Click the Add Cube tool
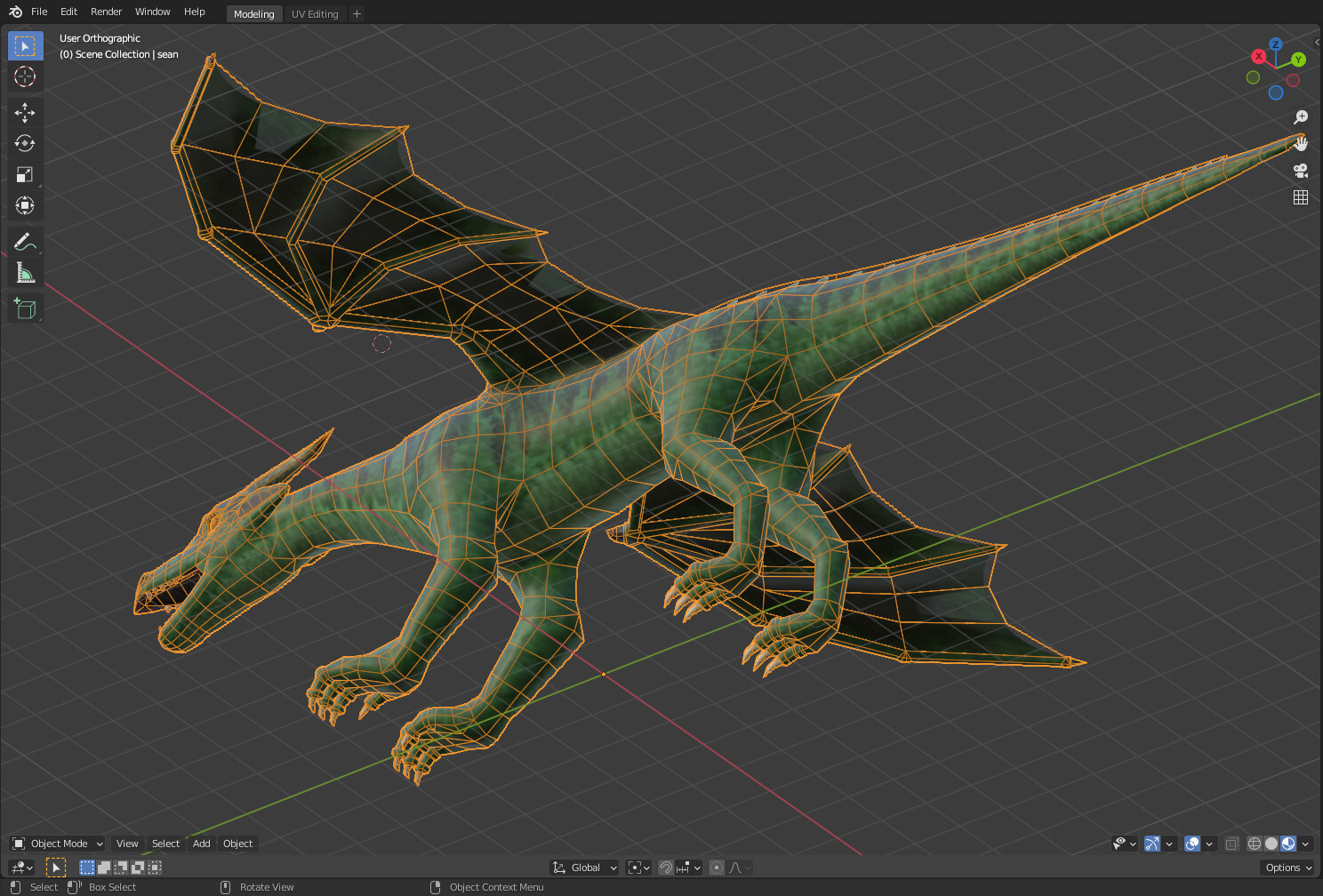1323x896 pixels. (25, 308)
